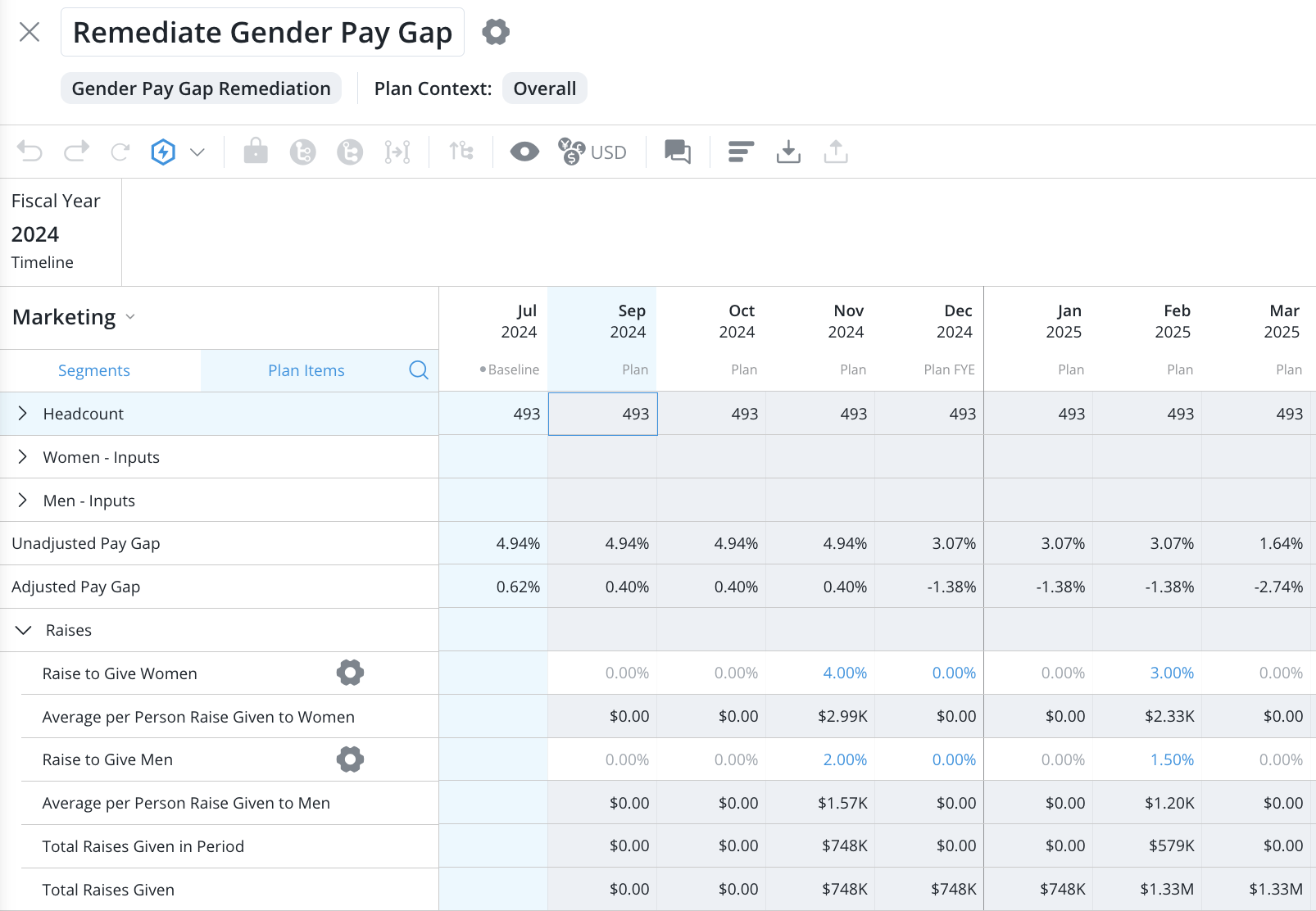Viewport: 1316px width, 911px height.
Task: Click the refresh circular arrow icon
Action: (x=120, y=152)
